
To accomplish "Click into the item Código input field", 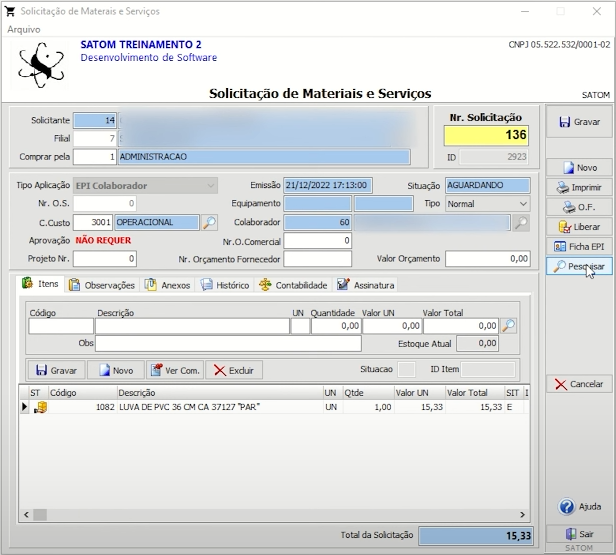I will (61, 326).
